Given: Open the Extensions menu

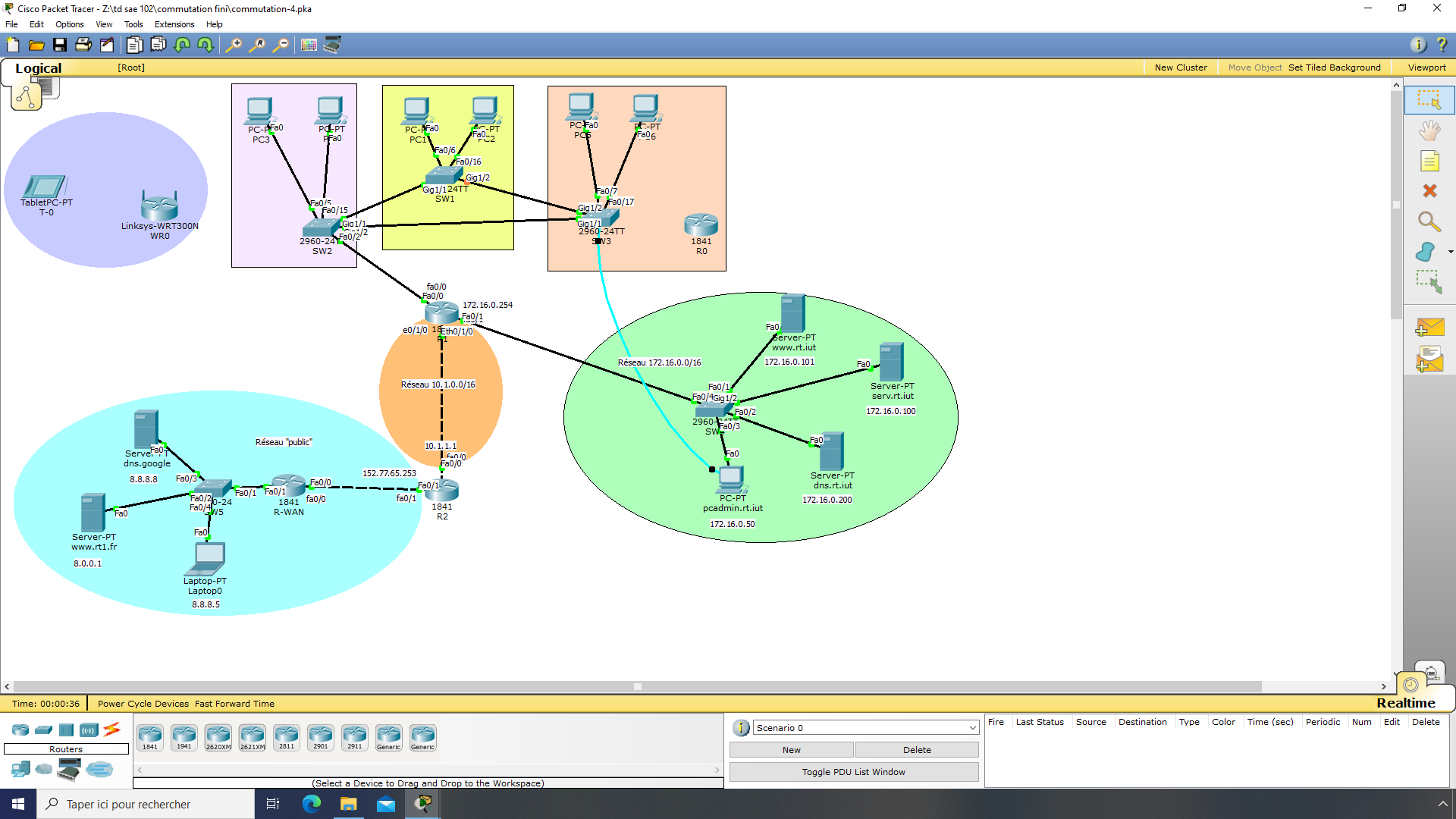Looking at the screenshot, I should (174, 24).
